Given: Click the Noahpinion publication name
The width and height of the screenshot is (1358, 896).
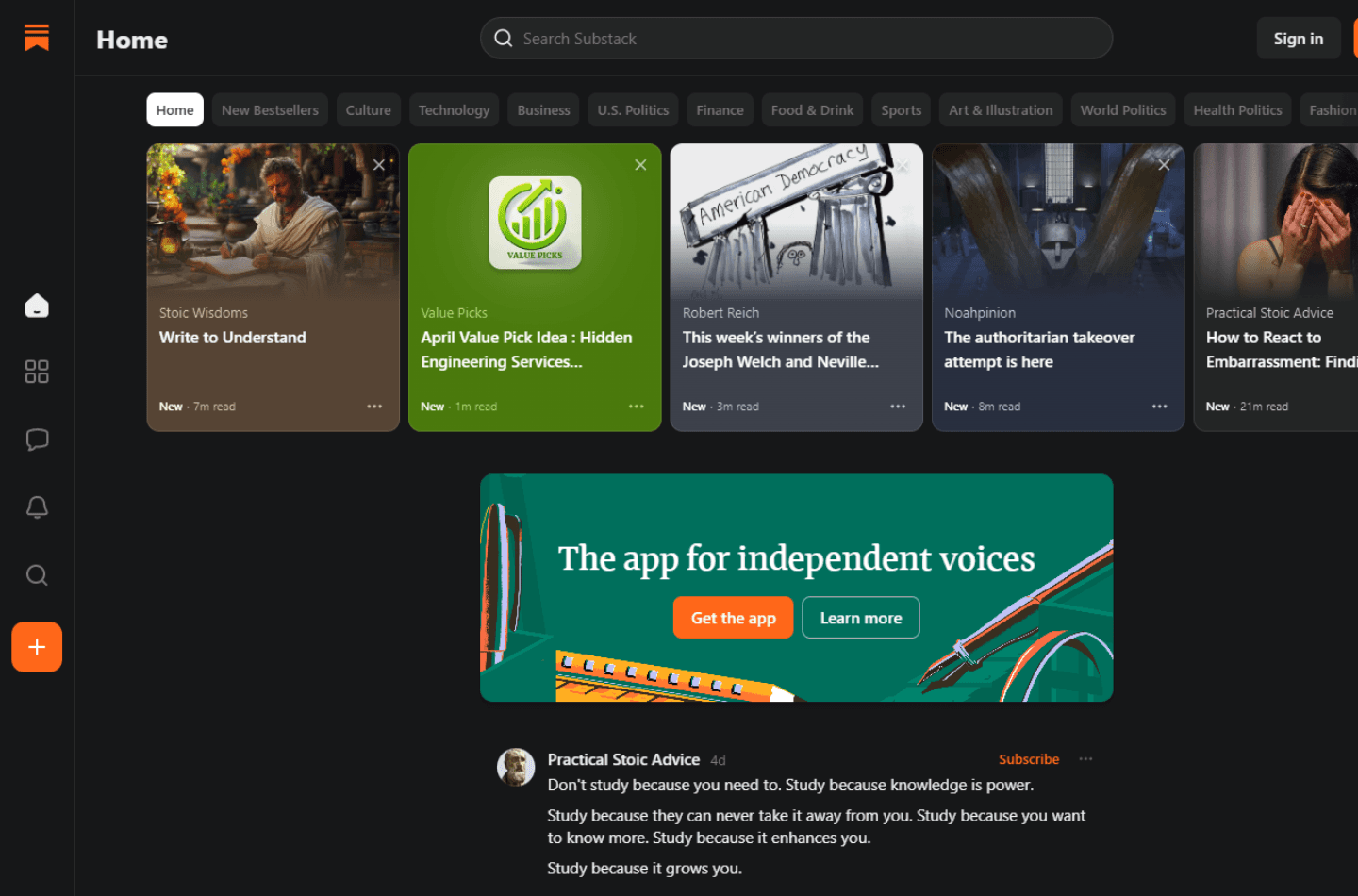Looking at the screenshot, I should coord(980,313).
